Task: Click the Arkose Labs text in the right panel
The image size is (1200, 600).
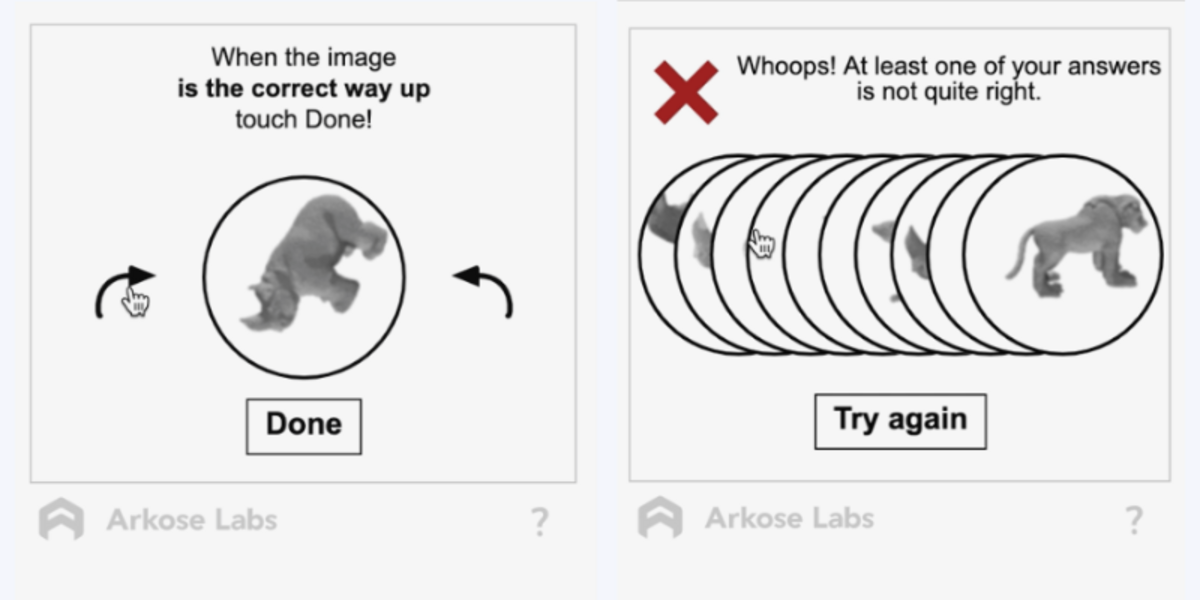Action: point(789,518)
